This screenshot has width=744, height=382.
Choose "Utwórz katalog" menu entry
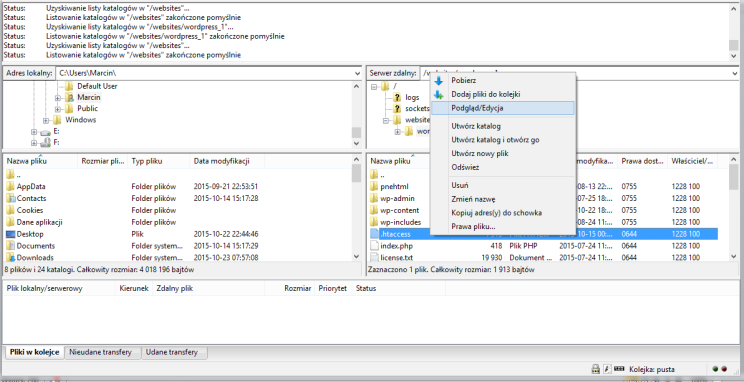[503, 126]
